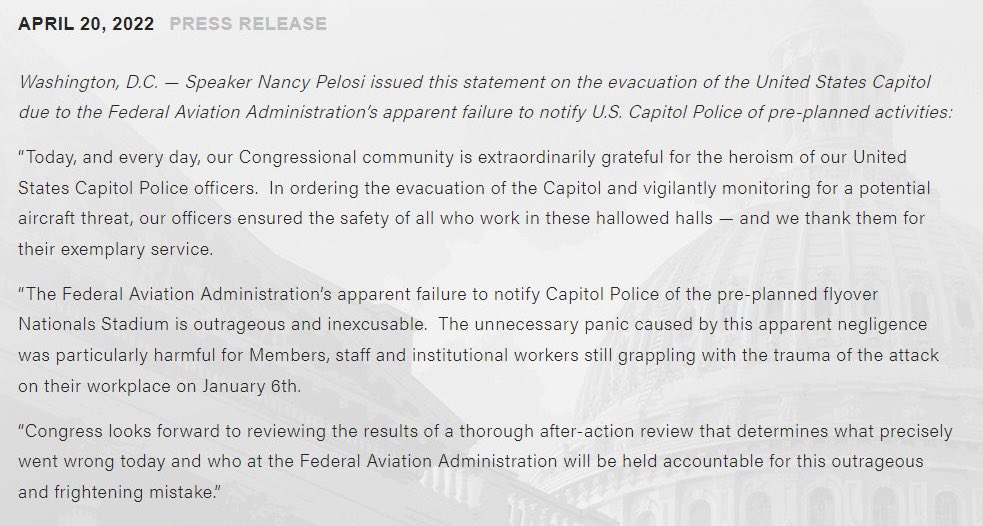Click the text 'their exemplary service.'
Screen dimensions: 983x526
115,249
